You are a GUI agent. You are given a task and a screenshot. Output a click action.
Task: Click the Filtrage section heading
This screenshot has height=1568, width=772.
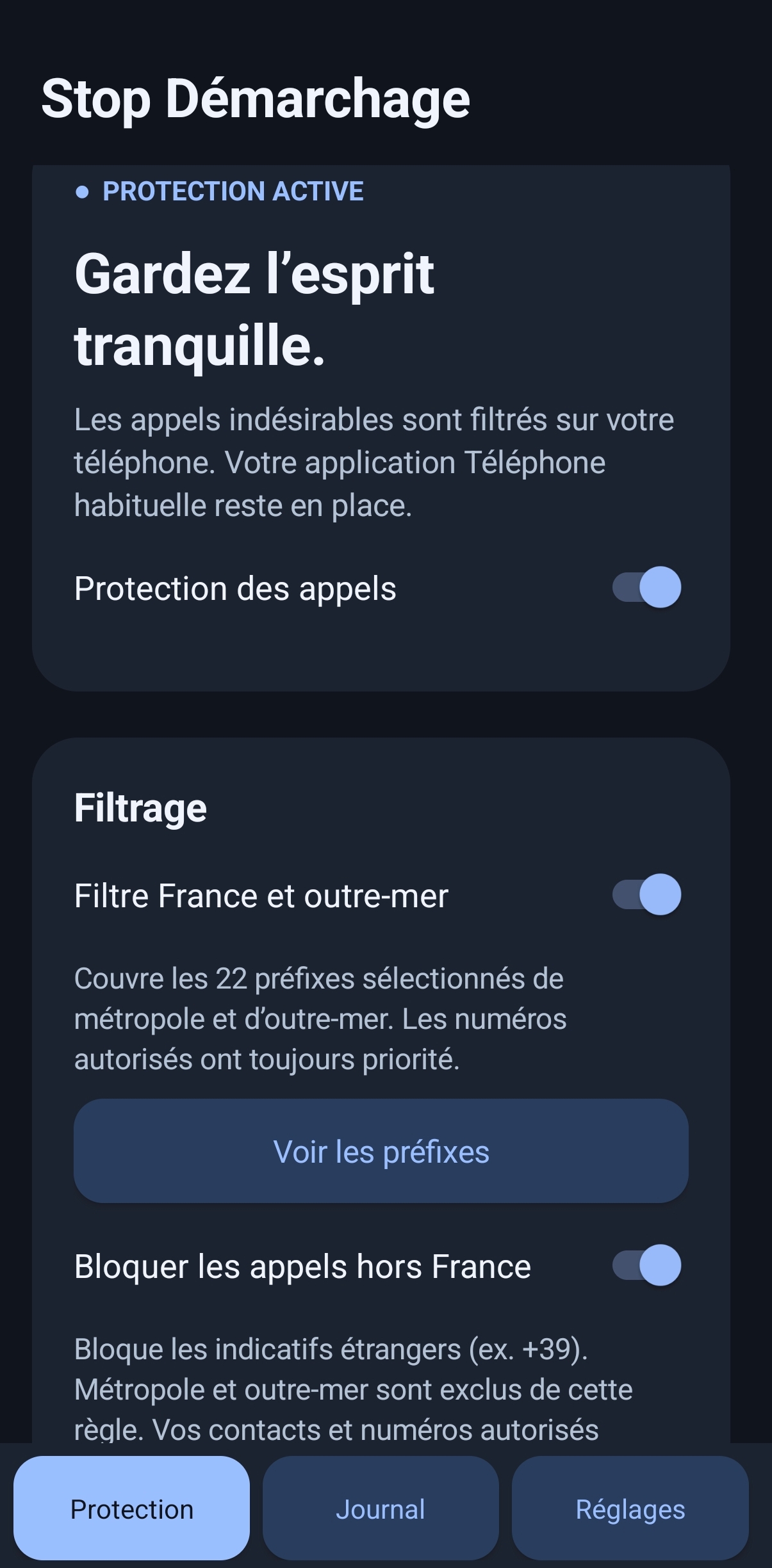coord(140,808)
